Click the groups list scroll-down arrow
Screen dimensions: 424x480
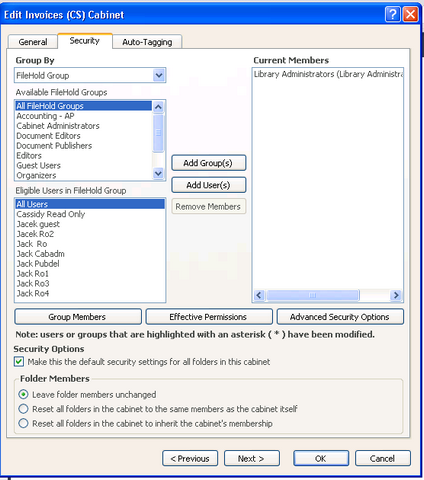[158, 173]
